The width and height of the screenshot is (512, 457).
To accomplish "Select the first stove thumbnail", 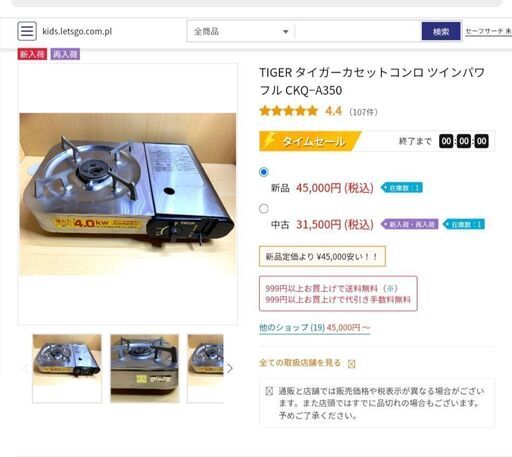I will tap(67, 369).
